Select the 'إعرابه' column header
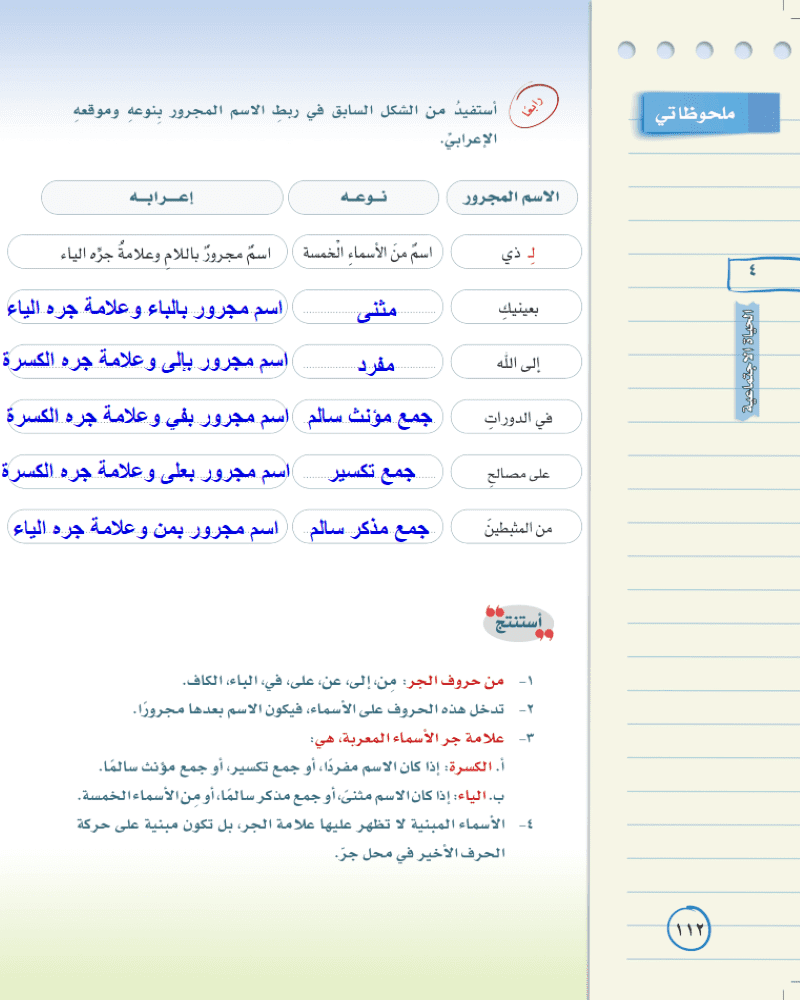The width and height of the screenshot is (800, 1000). click(162, 197)
